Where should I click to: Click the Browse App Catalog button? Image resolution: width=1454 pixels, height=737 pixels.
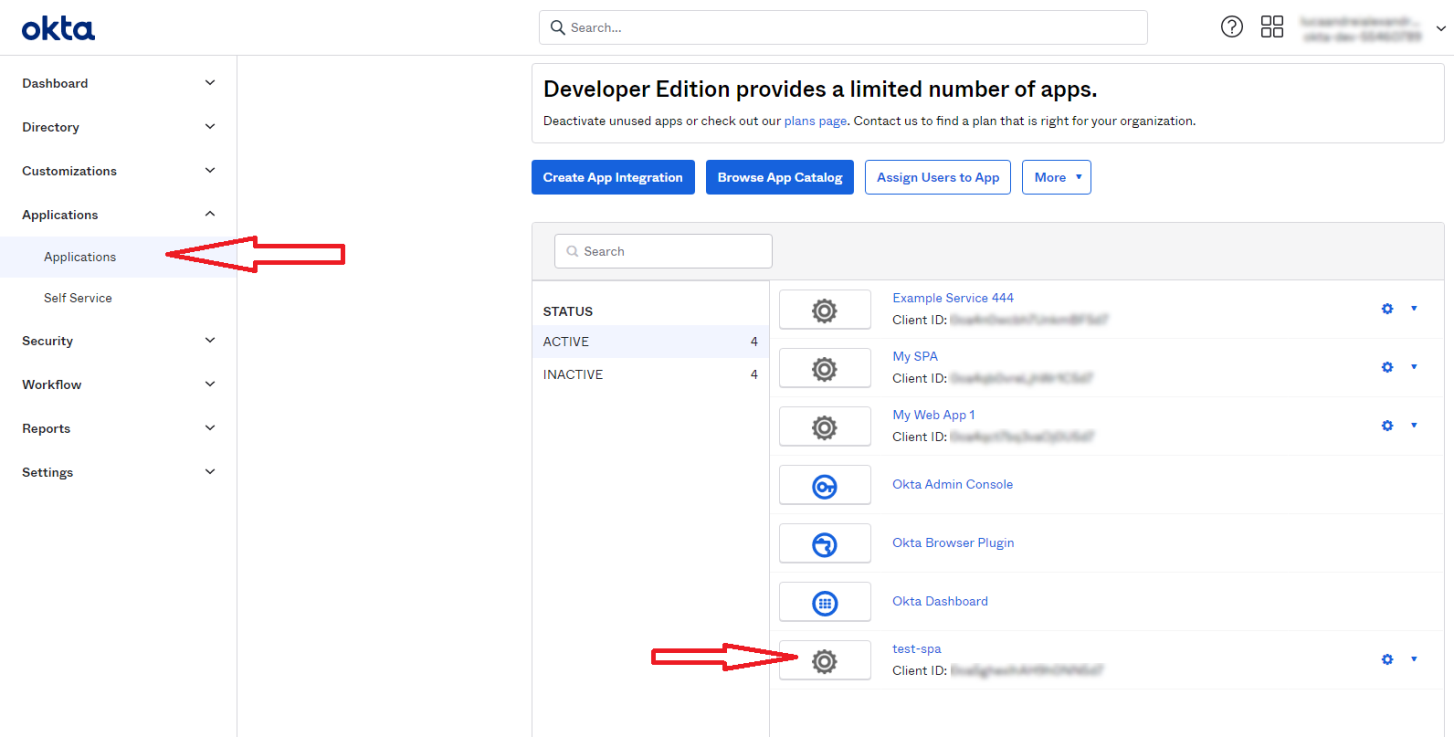pyautogui.click(x=779, y=177)
